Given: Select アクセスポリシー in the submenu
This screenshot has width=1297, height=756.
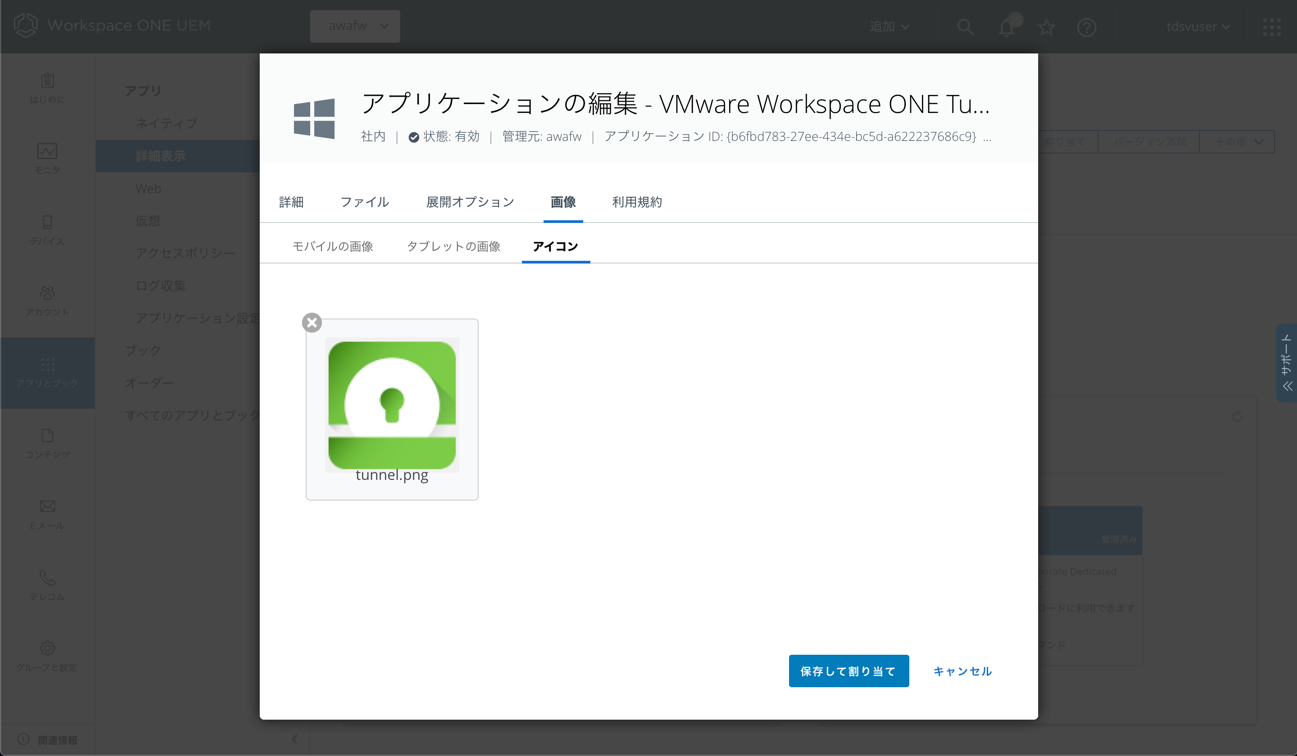Looking at the screenshot, I should [x=185, y=253].
